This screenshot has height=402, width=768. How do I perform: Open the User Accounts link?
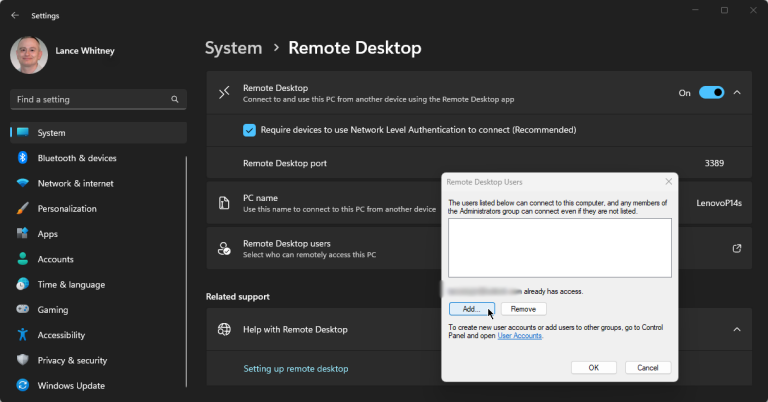520,335
